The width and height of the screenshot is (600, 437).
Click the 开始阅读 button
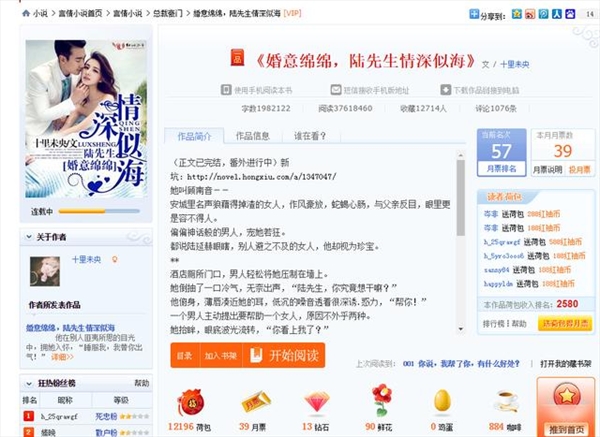pyautogui.click(x=284, y=355)
